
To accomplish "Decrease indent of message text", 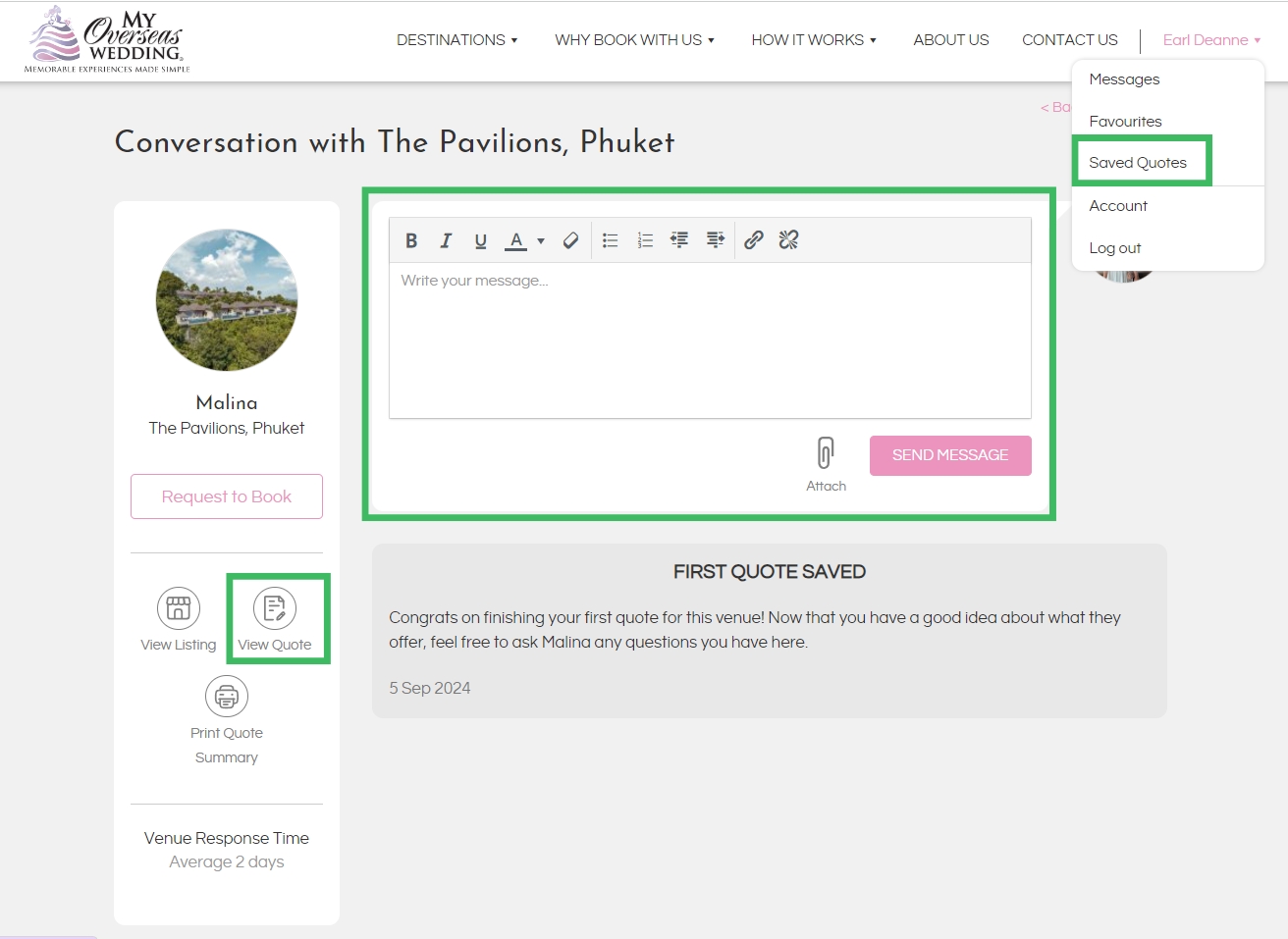I will 679,240.
